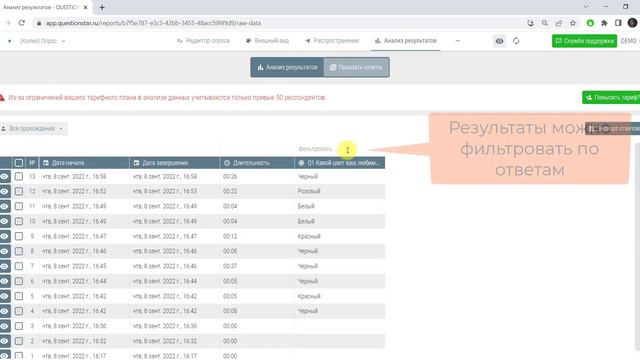Select the 'Анализ результатов' top tab

406,41
